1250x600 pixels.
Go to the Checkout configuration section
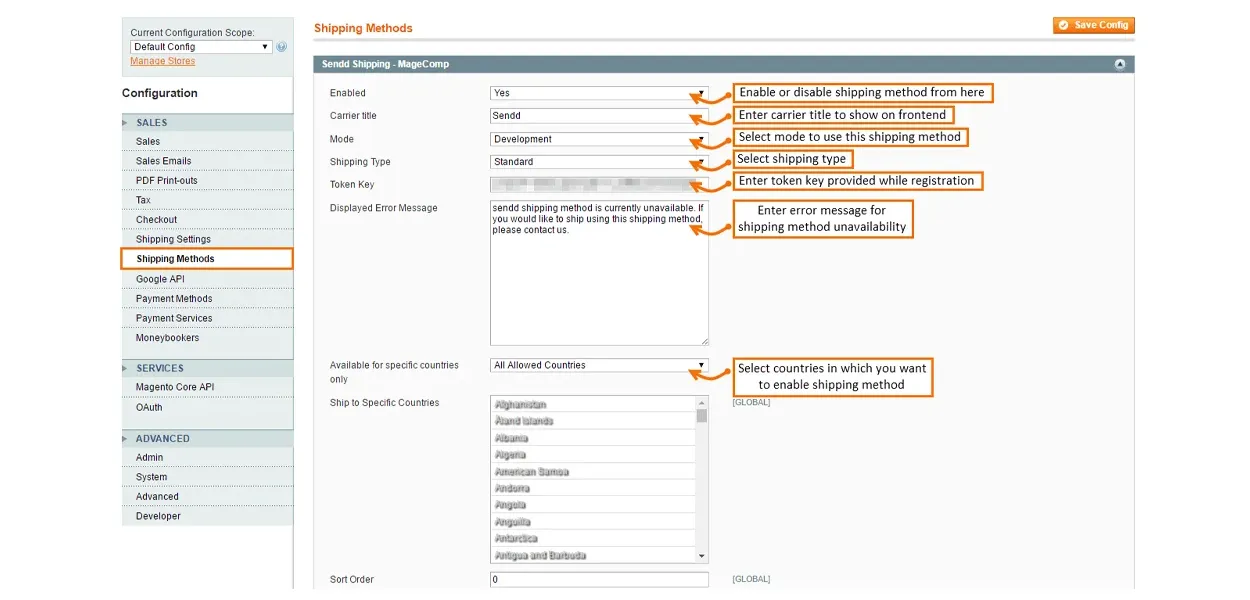pos(156,220)
